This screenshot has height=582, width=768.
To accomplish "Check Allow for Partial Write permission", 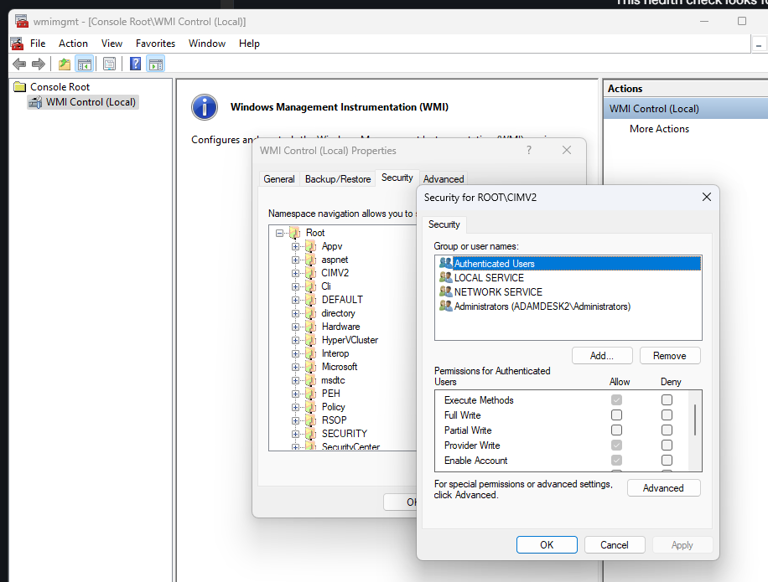I will (x=616, y=430).
